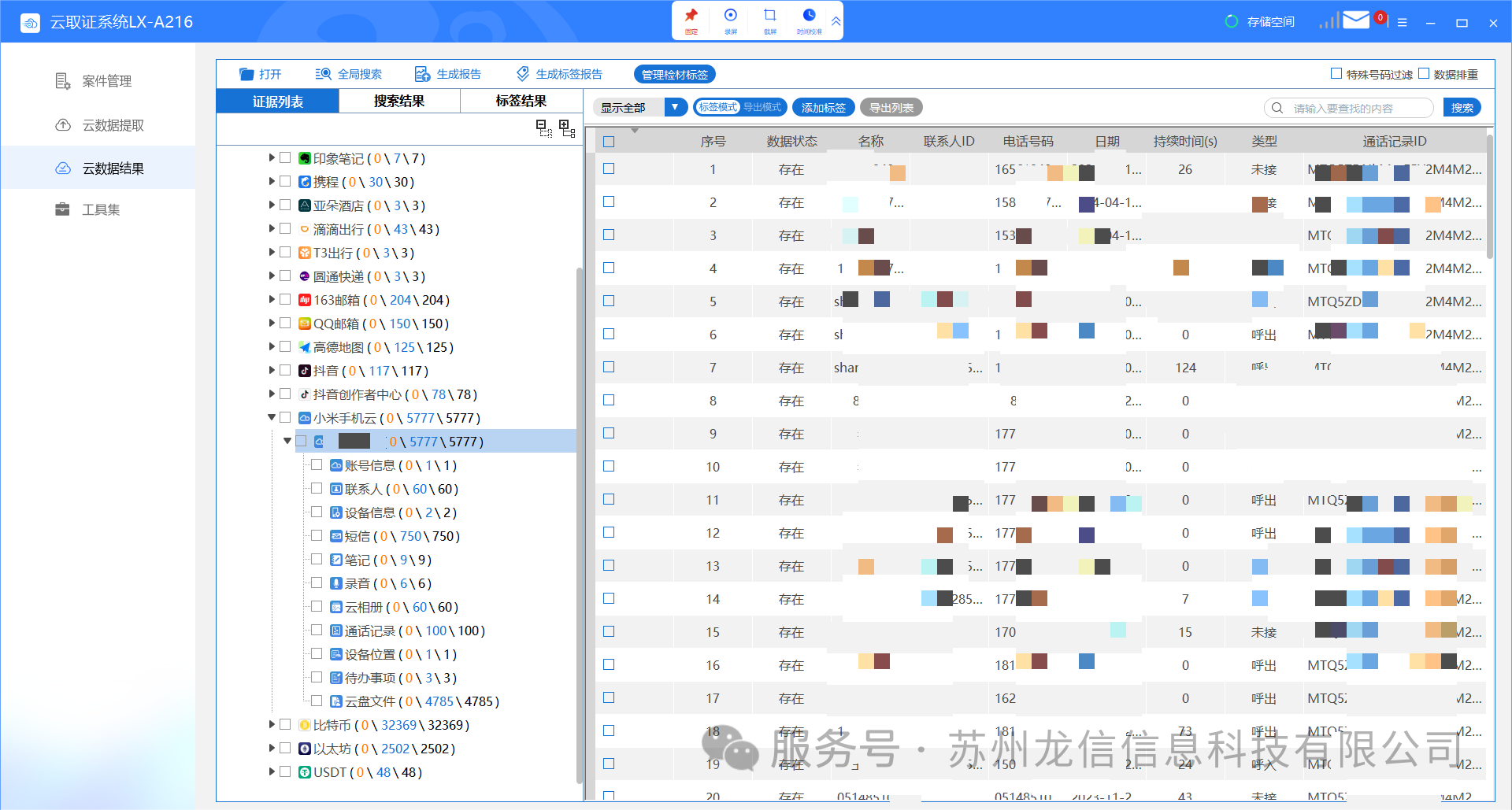Viewport: 1512px width, 810px height.
Task: Collapse the 小米手机云 tree node
Action: click(x=271, y=417)
